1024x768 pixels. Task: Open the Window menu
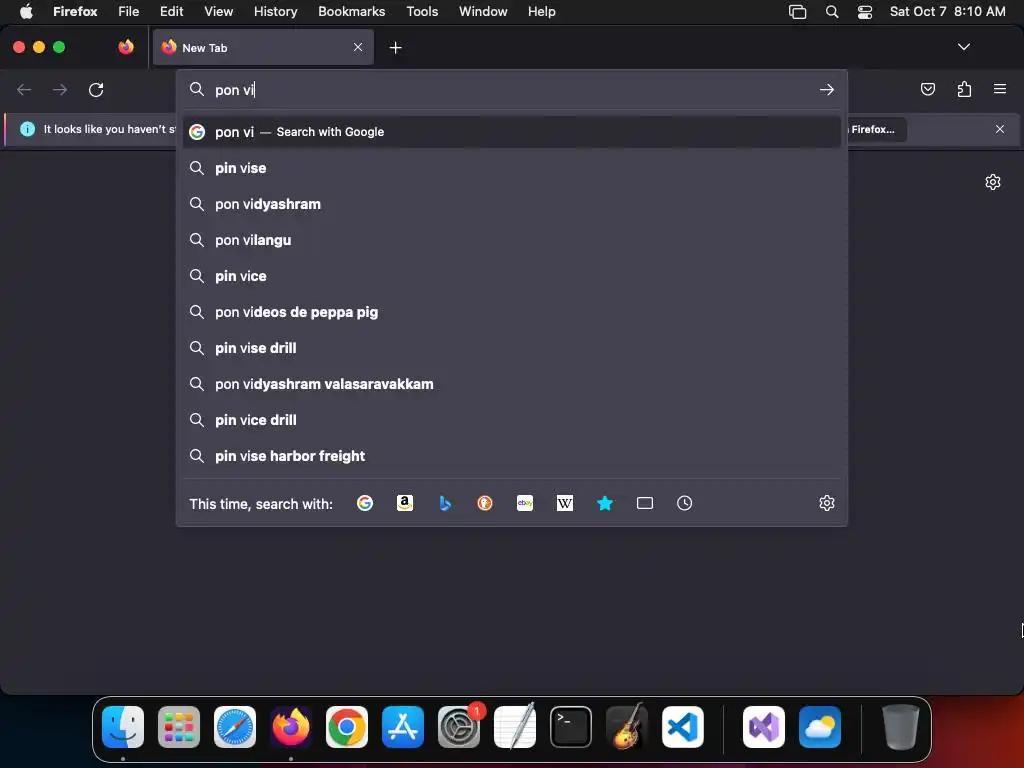[x=483, y=11]
